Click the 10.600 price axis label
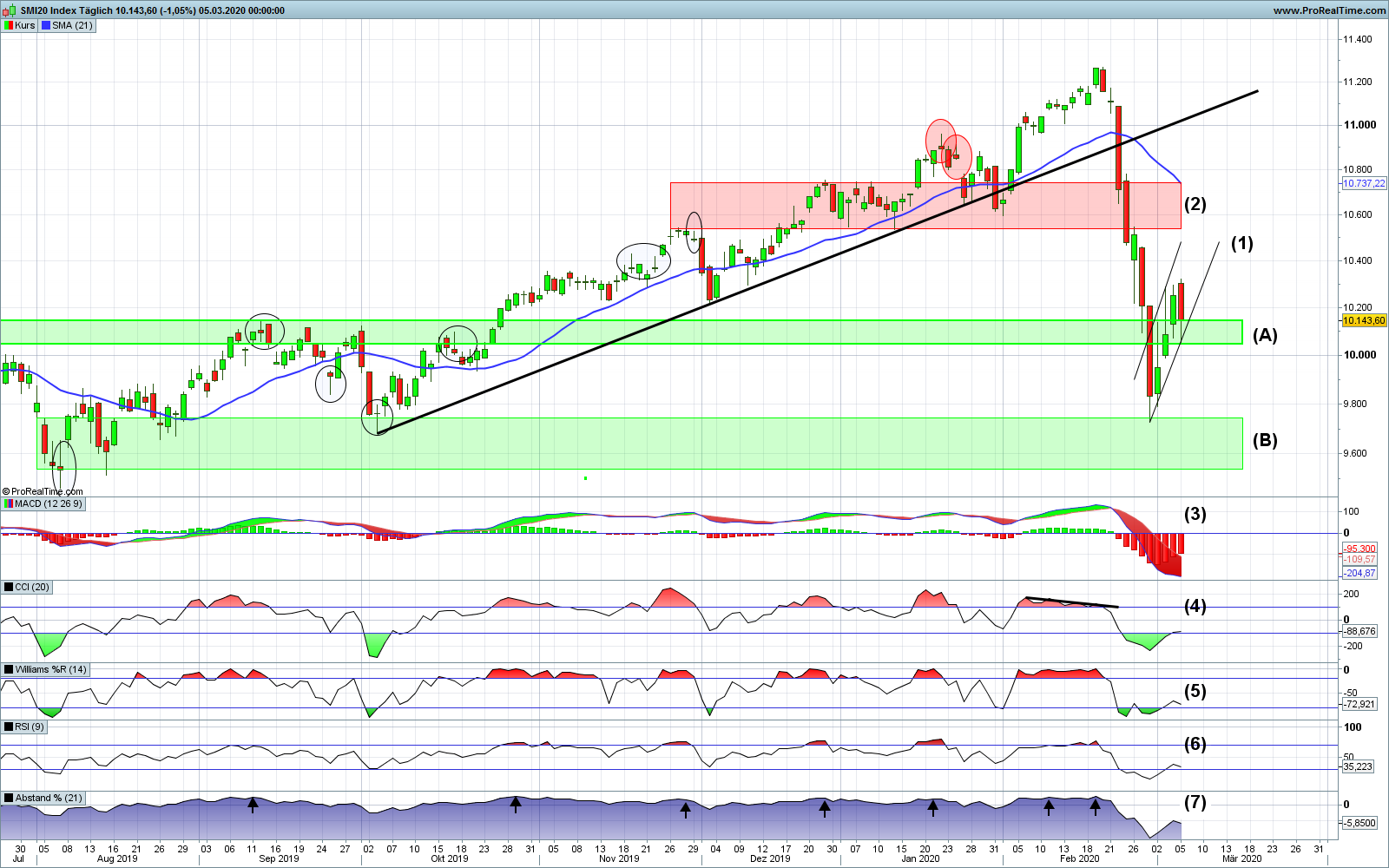1389x868 pixels. point(1358,214)
